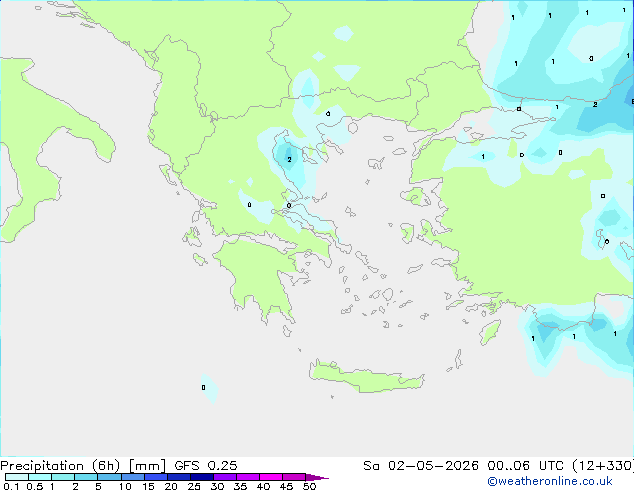Select the 30–35 mm purple legend swatch
634x490 pixels.
coord(224,477)
